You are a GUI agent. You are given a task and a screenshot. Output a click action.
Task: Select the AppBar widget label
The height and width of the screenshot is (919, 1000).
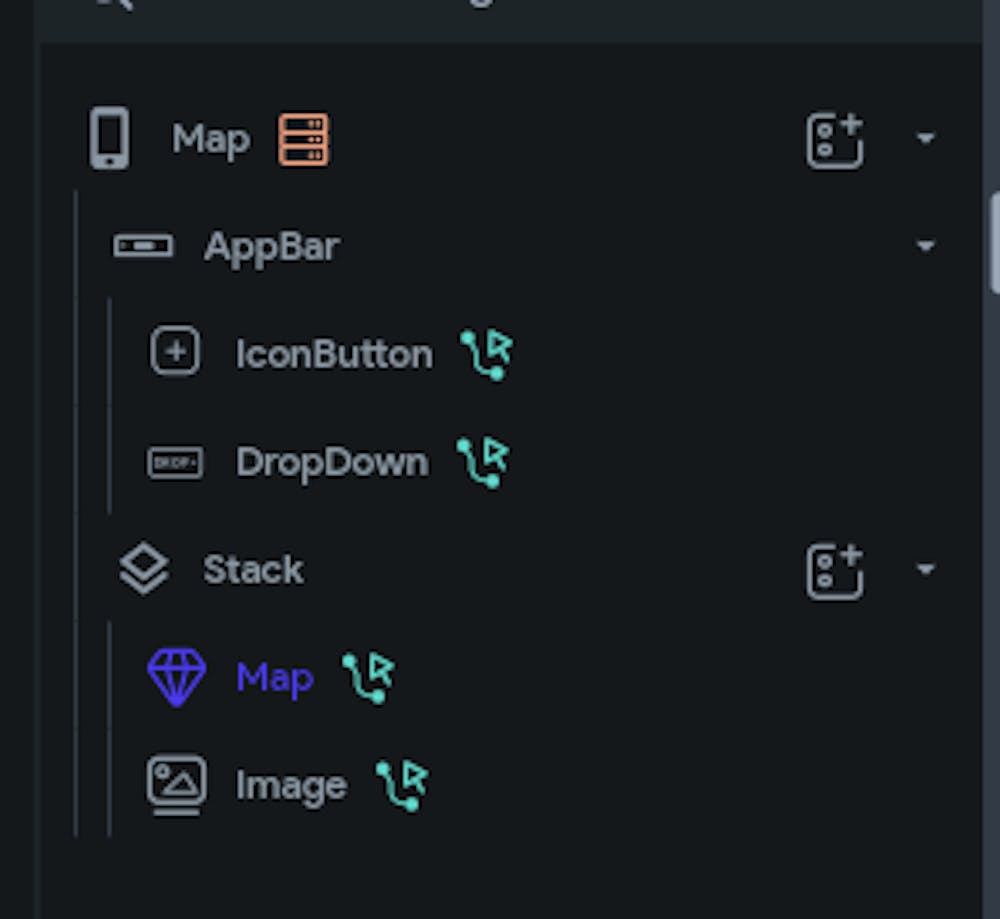271,246
